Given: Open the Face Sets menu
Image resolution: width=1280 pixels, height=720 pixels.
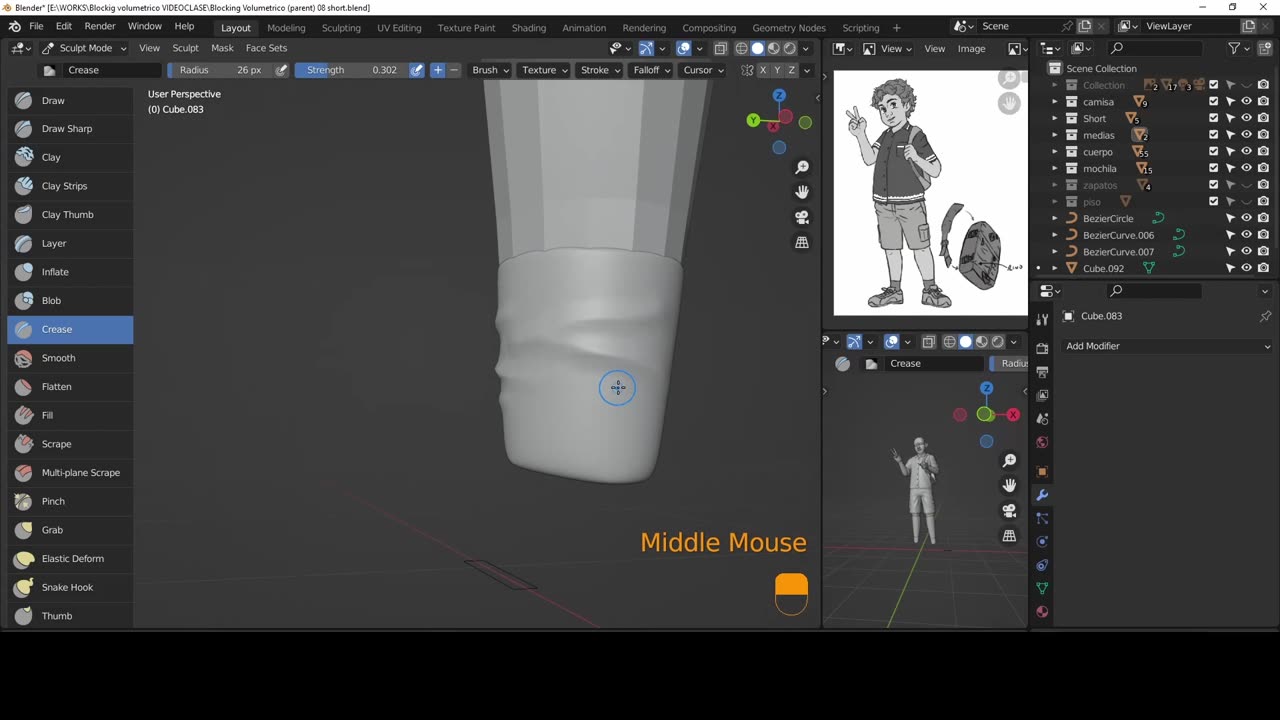Looking at the screenshot, I should point(266,48).
